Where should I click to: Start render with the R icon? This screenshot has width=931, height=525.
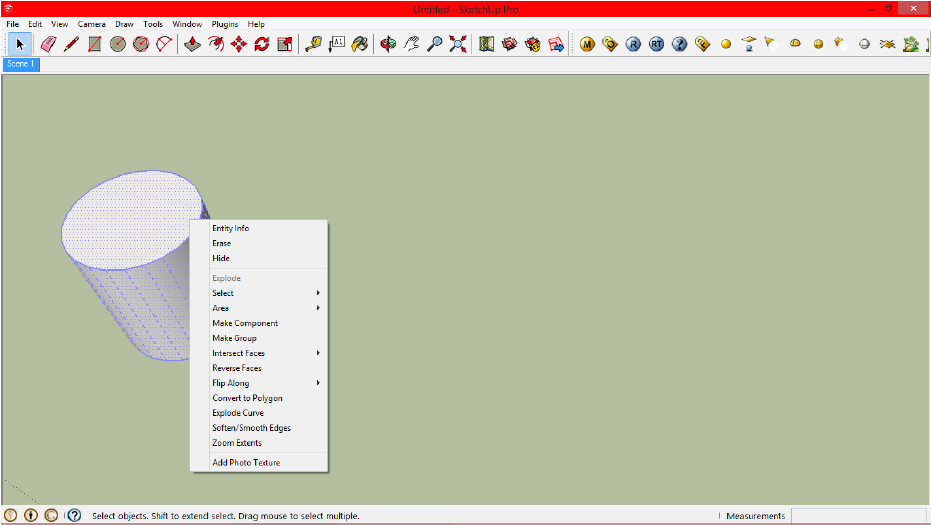click(x=634, y=44)
